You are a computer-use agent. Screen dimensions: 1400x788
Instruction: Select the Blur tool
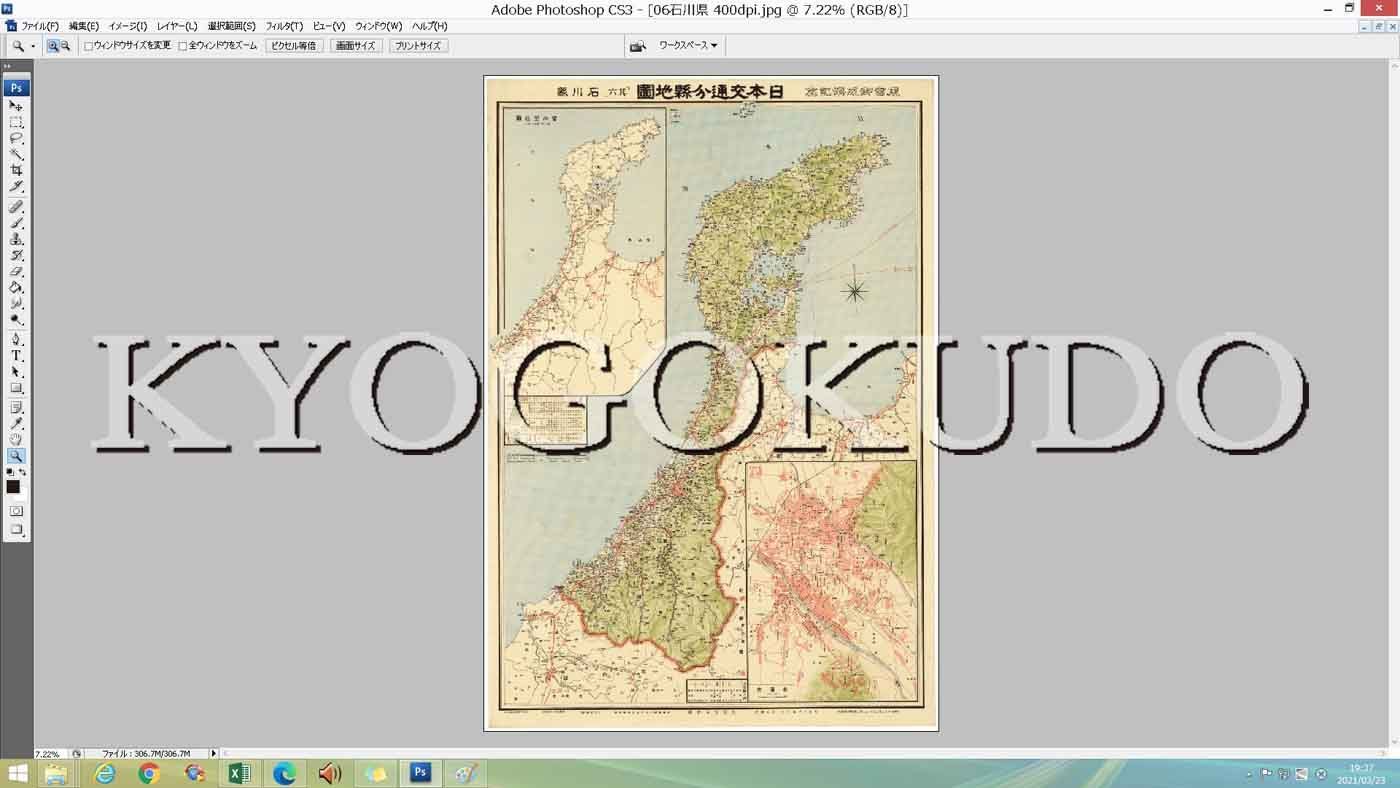point(16,303)
